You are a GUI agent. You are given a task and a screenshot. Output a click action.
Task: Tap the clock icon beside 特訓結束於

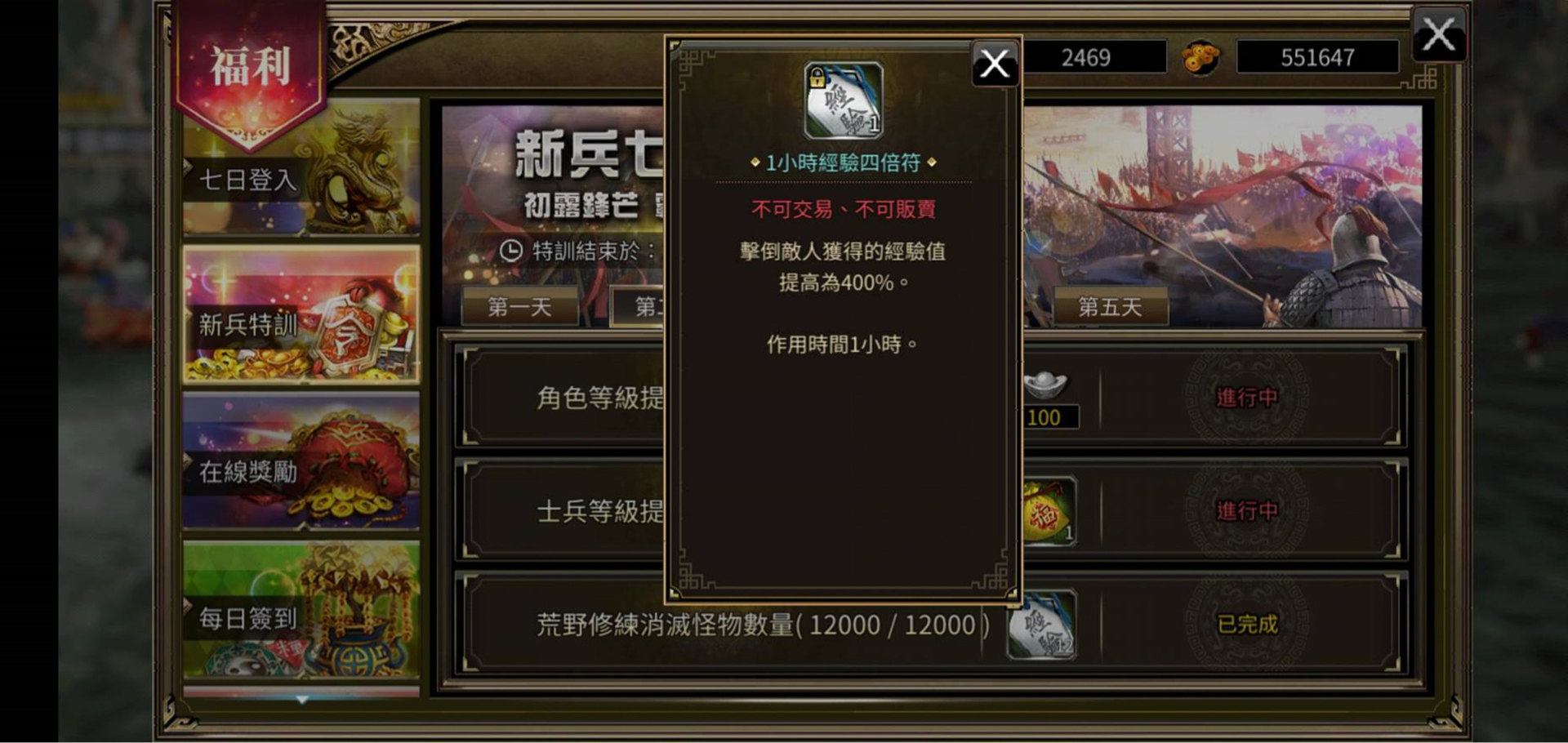coord(511,251)
